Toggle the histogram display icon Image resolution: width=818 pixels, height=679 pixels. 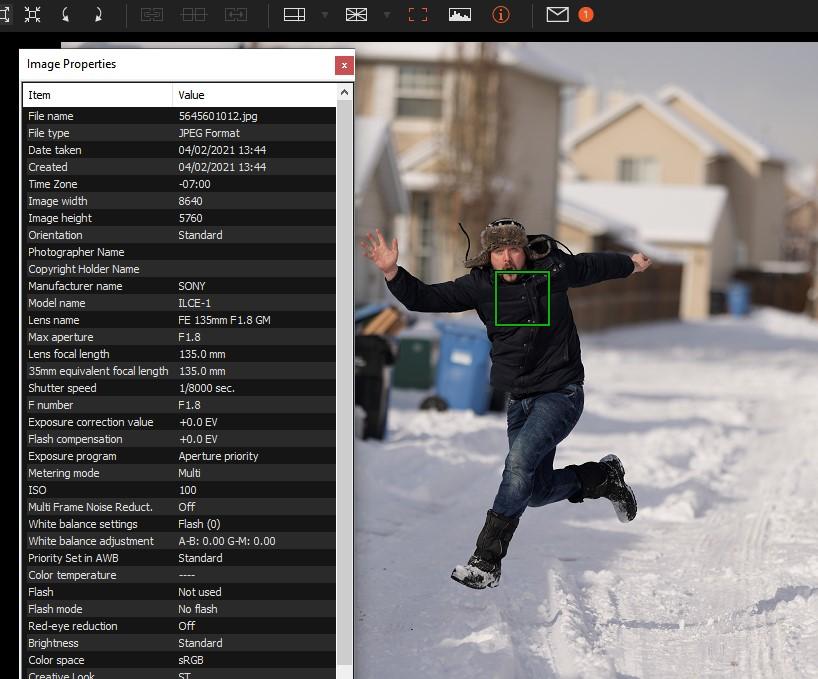click(x=460, y=15)
